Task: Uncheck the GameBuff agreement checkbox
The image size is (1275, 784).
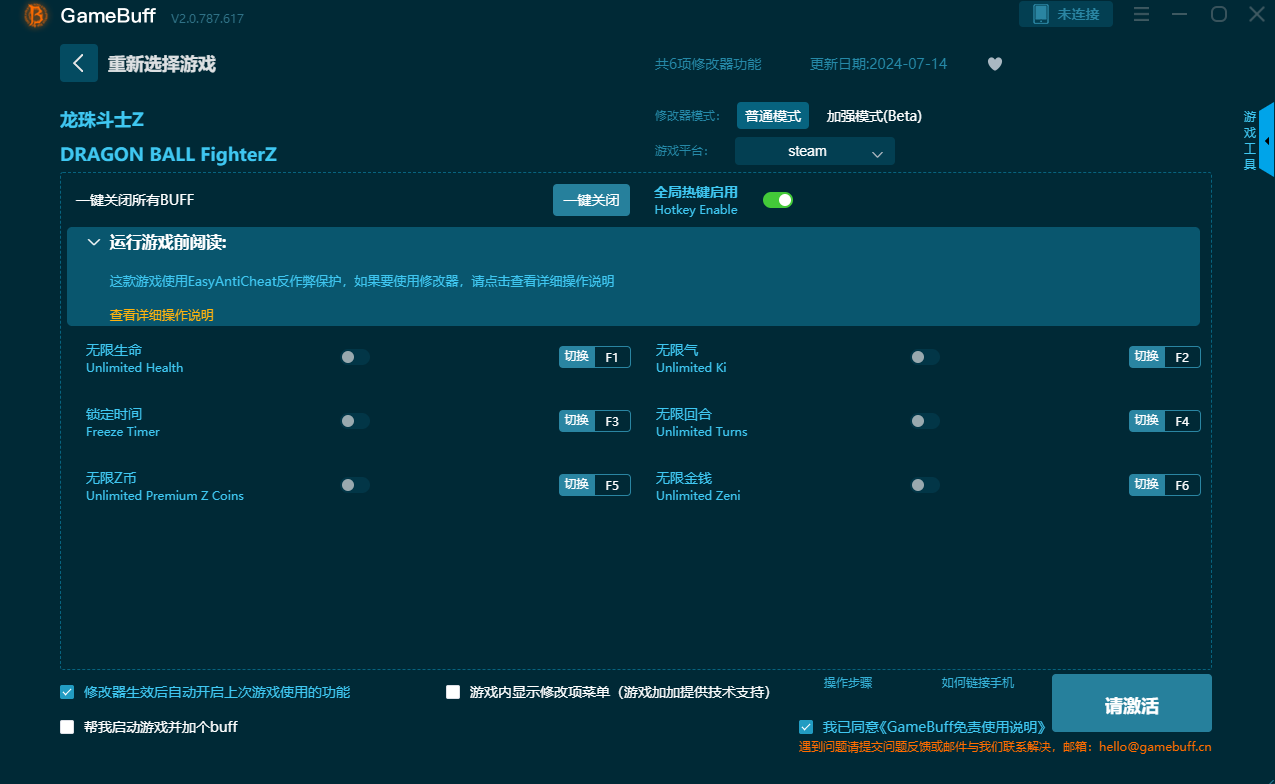Action: coord(805,726)
